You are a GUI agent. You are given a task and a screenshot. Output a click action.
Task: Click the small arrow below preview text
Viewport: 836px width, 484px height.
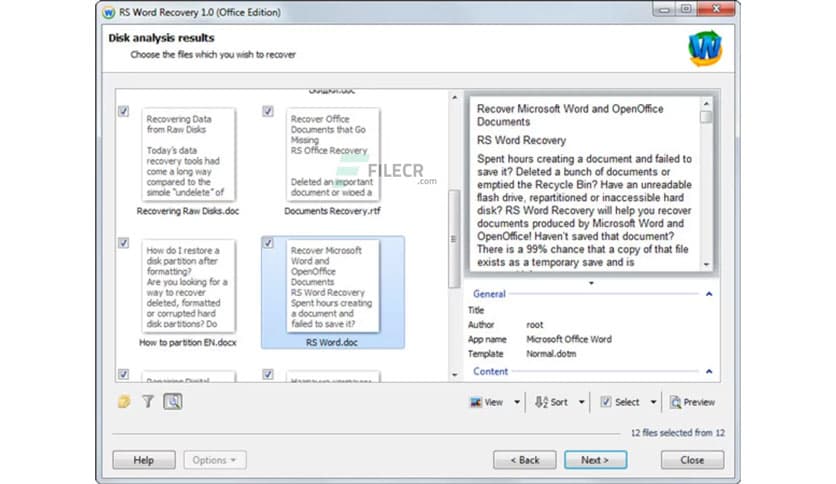591,283
